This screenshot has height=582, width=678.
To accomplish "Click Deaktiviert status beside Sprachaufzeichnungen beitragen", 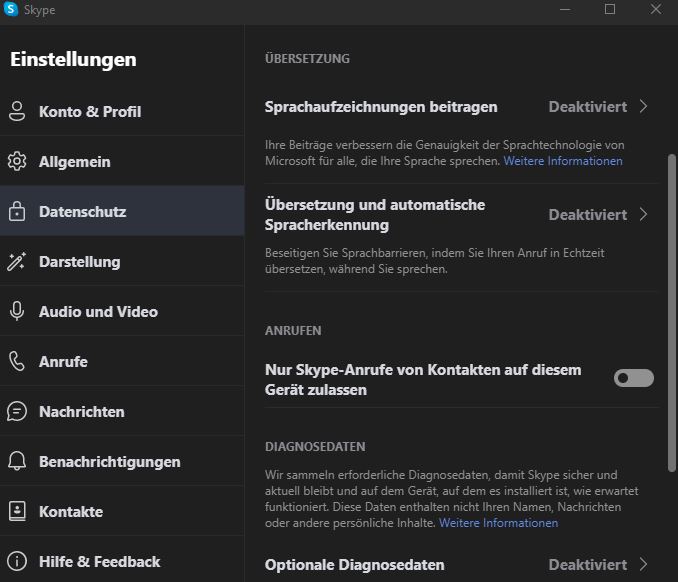I will pyautogui.click(x=588, y=107).
